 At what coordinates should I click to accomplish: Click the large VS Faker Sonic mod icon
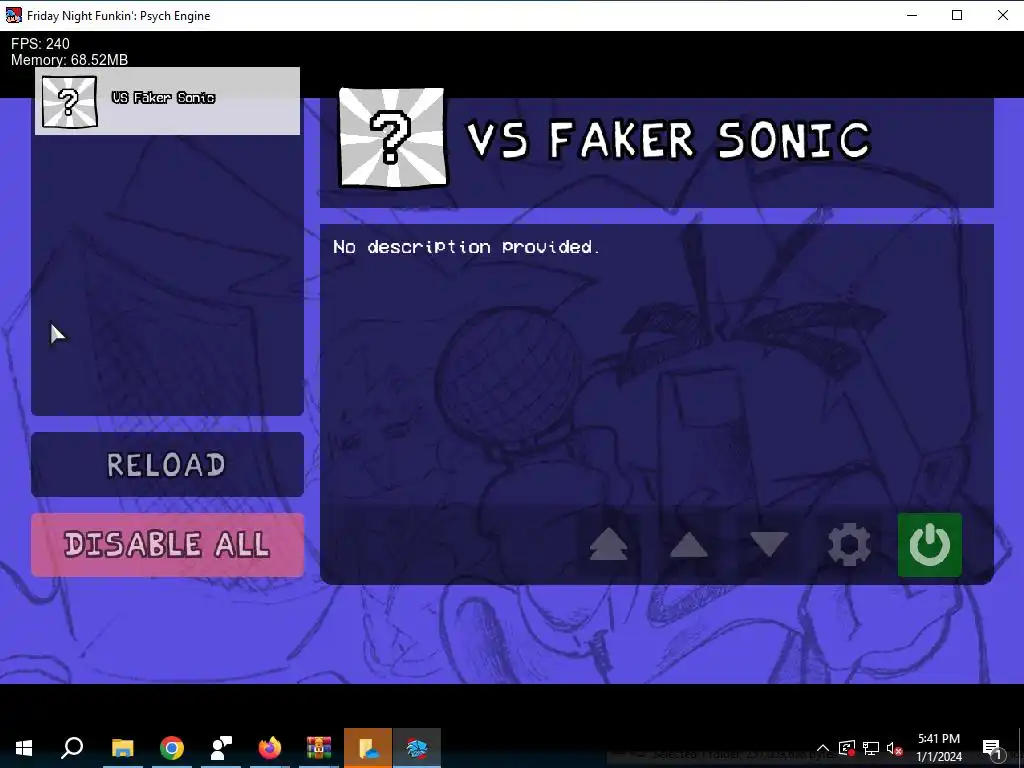point(392,138)
